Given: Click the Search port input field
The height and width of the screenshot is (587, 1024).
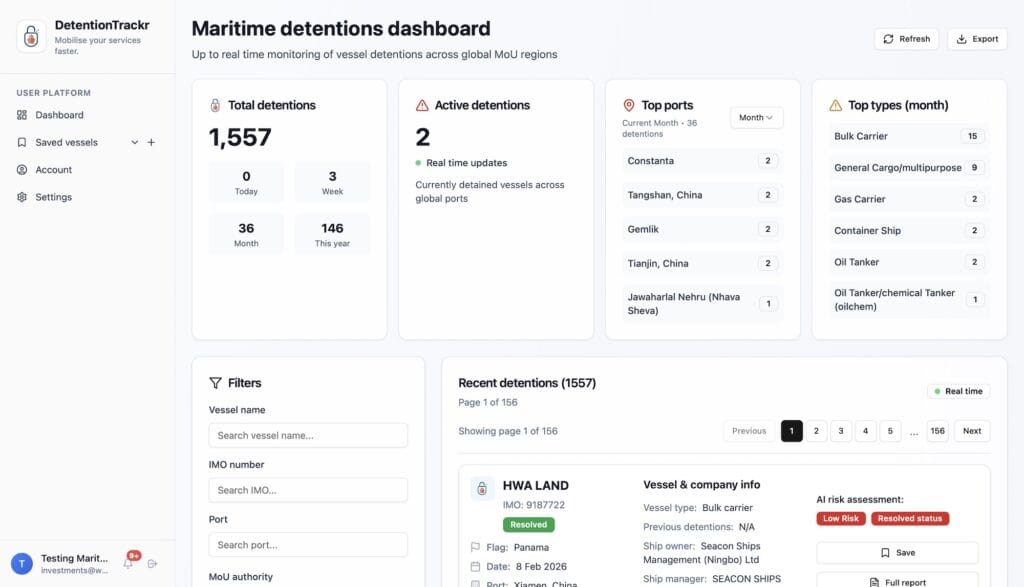Looking at the screenshot, I should click(x=308, y=545).
